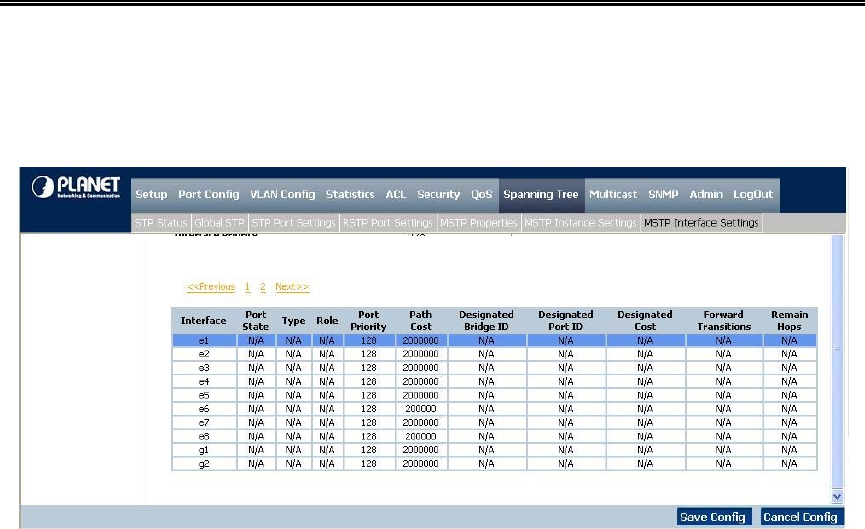This screenshot has width=865, height=529.
Task: Go to page 2 link
Action: pyautogui.click(x=263, y=287)
